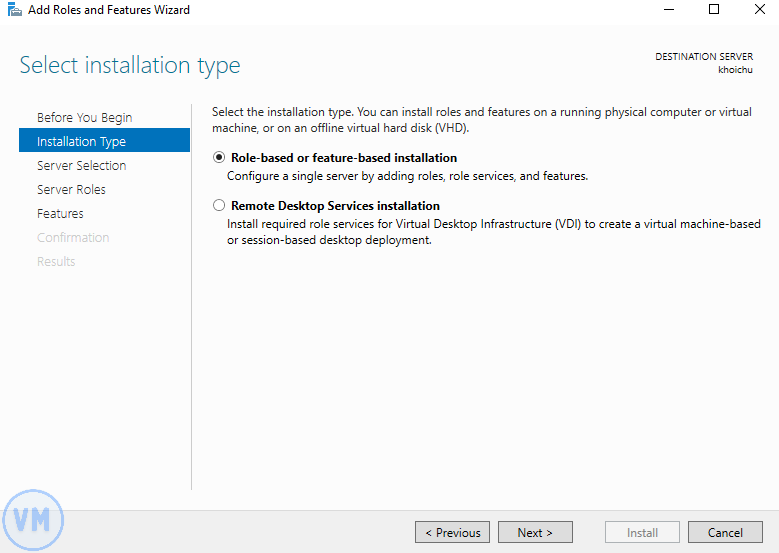
Task: Jump to the Server Roles step
Action: point(71,189)
